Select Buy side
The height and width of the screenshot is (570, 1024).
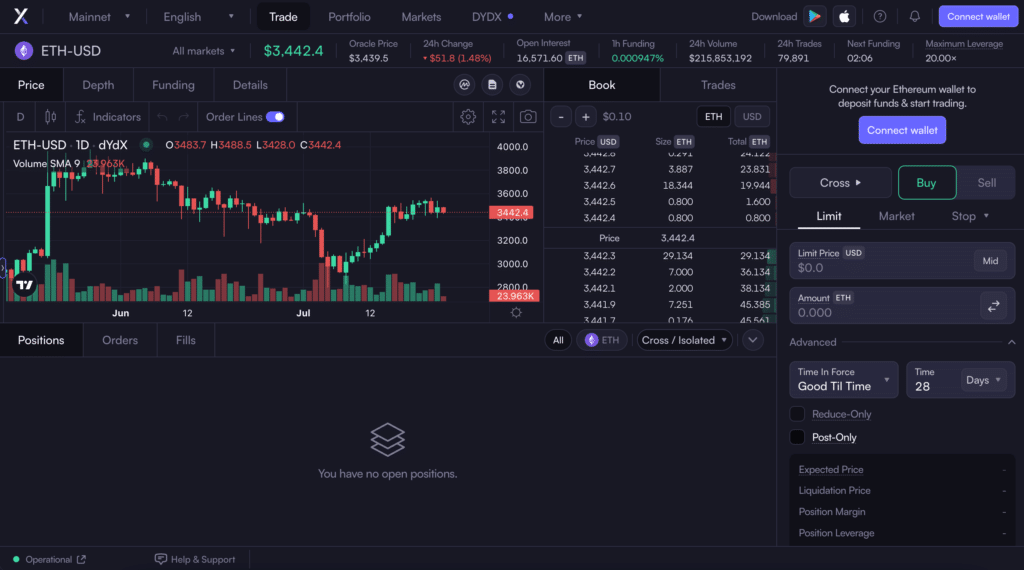[x=927, y=183]
